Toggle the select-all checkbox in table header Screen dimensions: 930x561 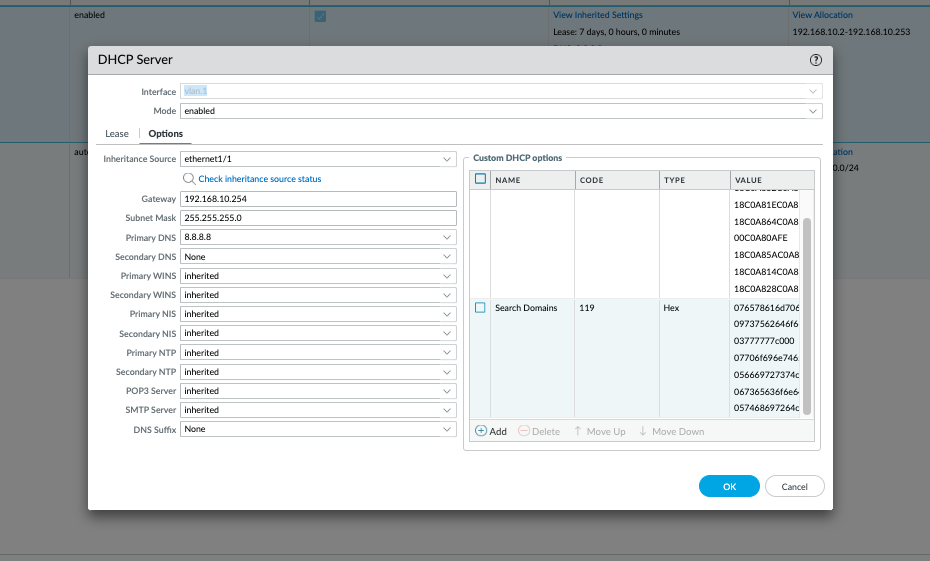(480, 180)
